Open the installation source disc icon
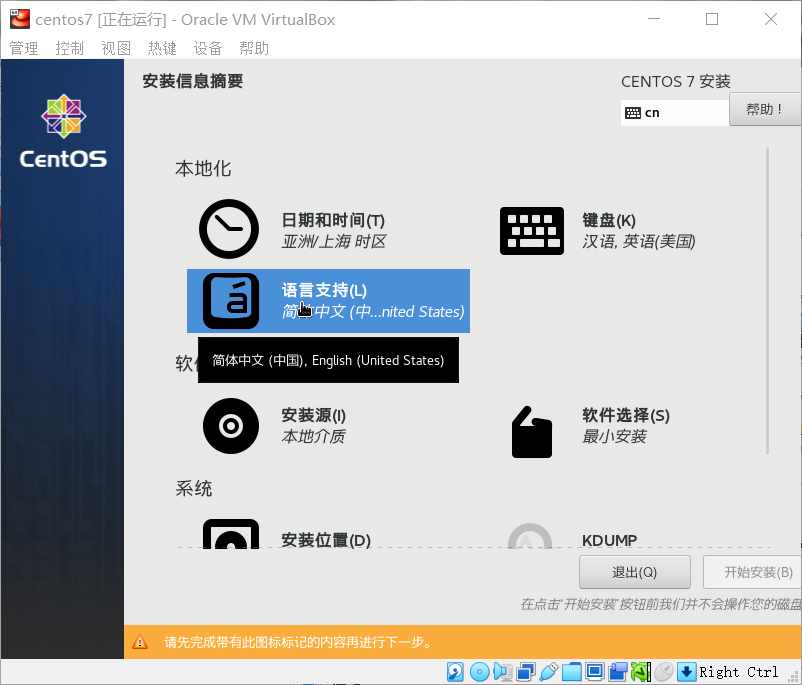 tap(231, 426)
